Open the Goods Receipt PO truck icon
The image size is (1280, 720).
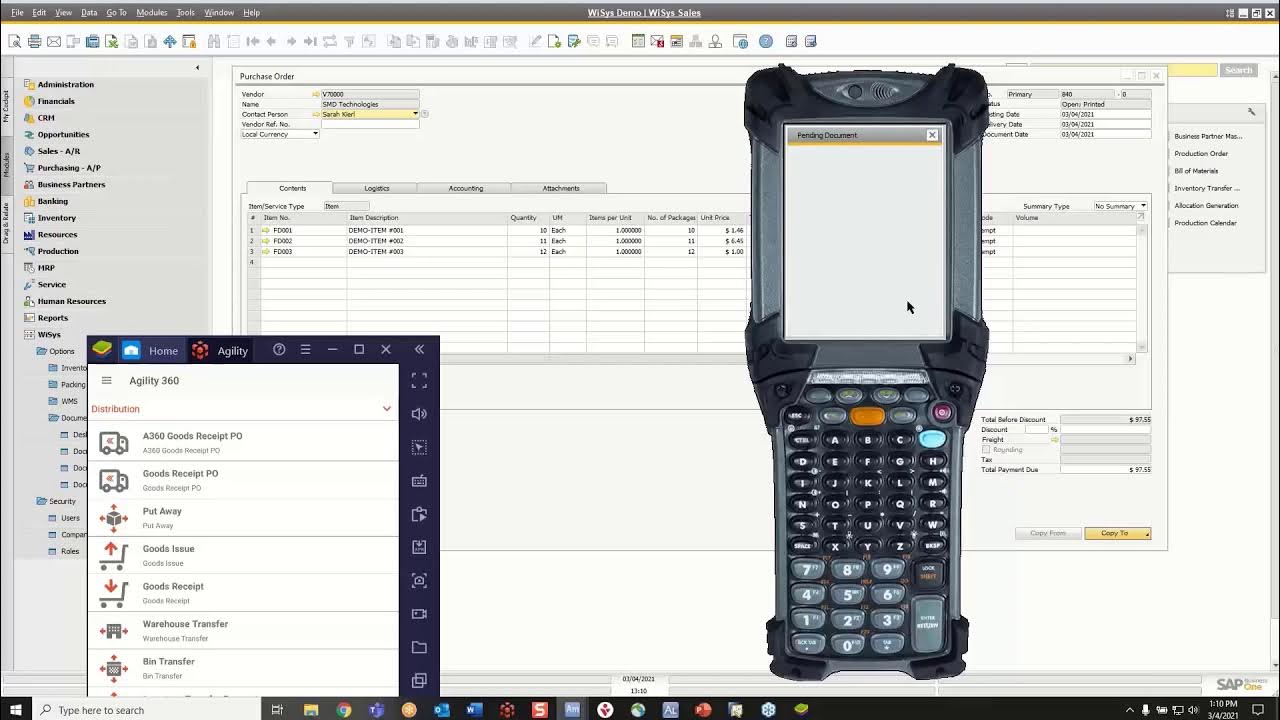114,480
